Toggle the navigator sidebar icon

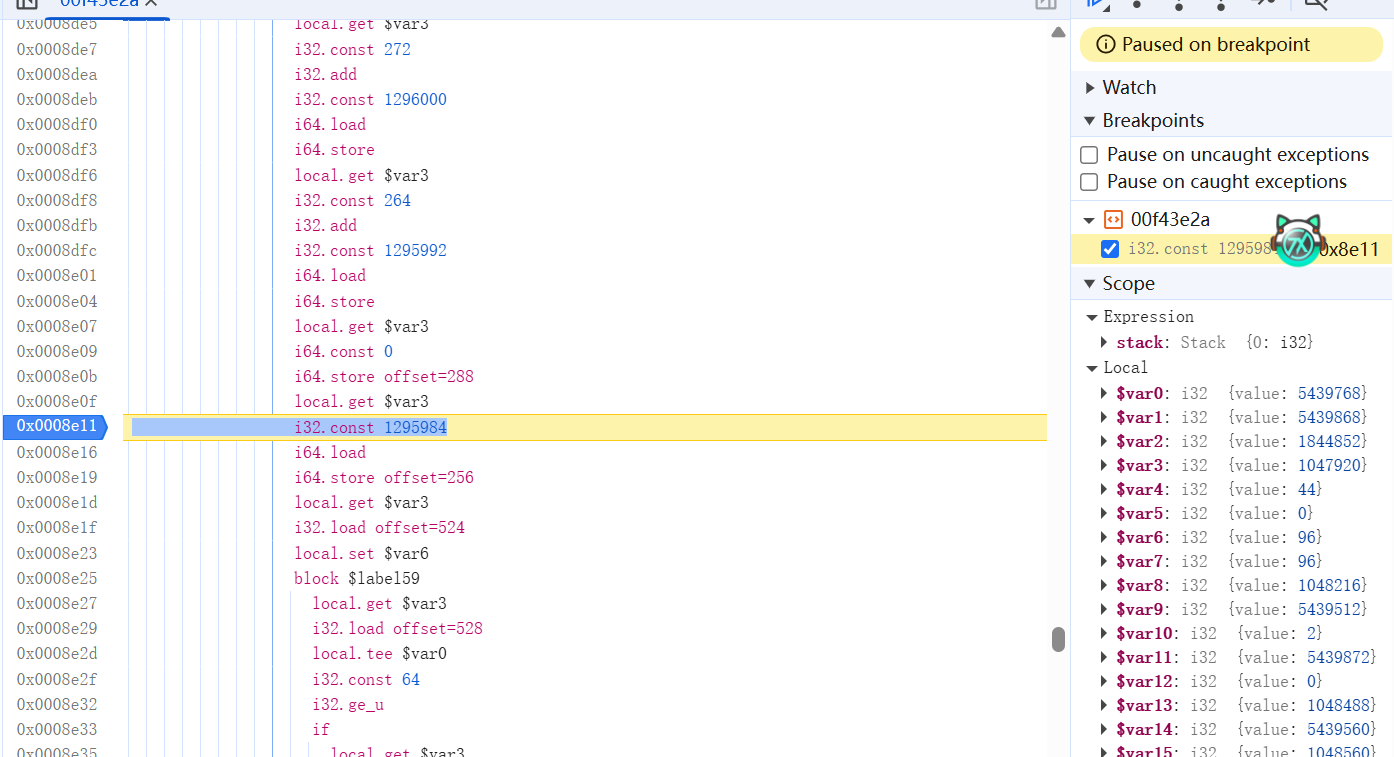click(26, 4)
